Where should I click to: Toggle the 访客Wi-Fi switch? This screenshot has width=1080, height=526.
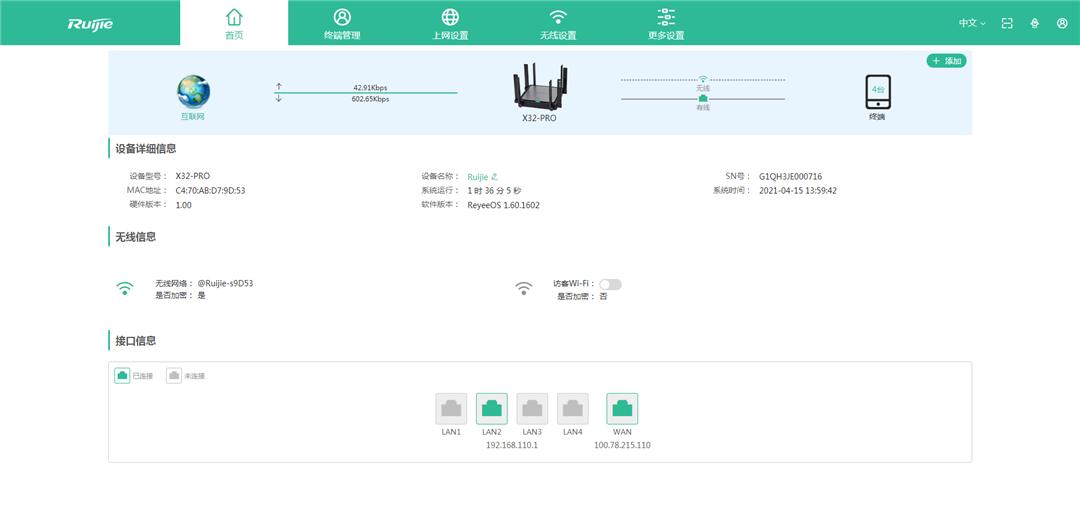pos(610,284)
